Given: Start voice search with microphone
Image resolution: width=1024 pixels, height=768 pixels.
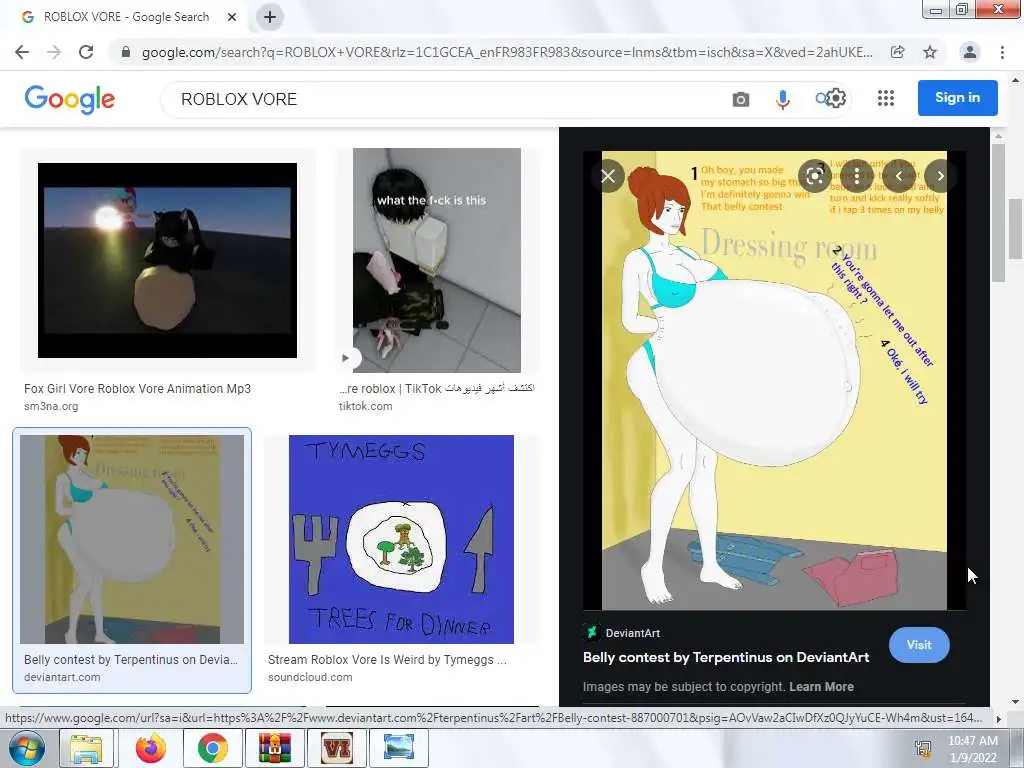Looking at the screenshot, I should [782, 99].
